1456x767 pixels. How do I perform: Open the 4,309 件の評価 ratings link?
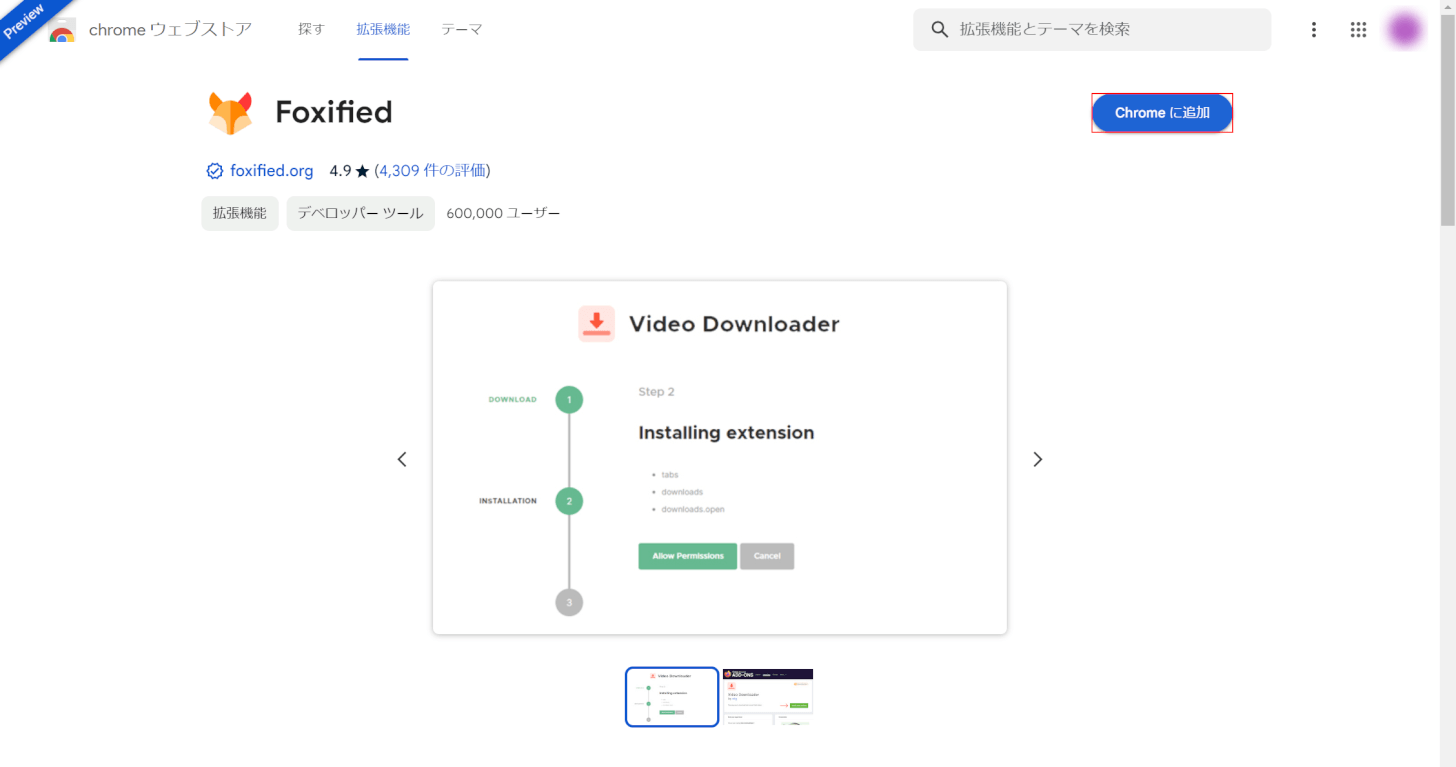tap(433, 171)
